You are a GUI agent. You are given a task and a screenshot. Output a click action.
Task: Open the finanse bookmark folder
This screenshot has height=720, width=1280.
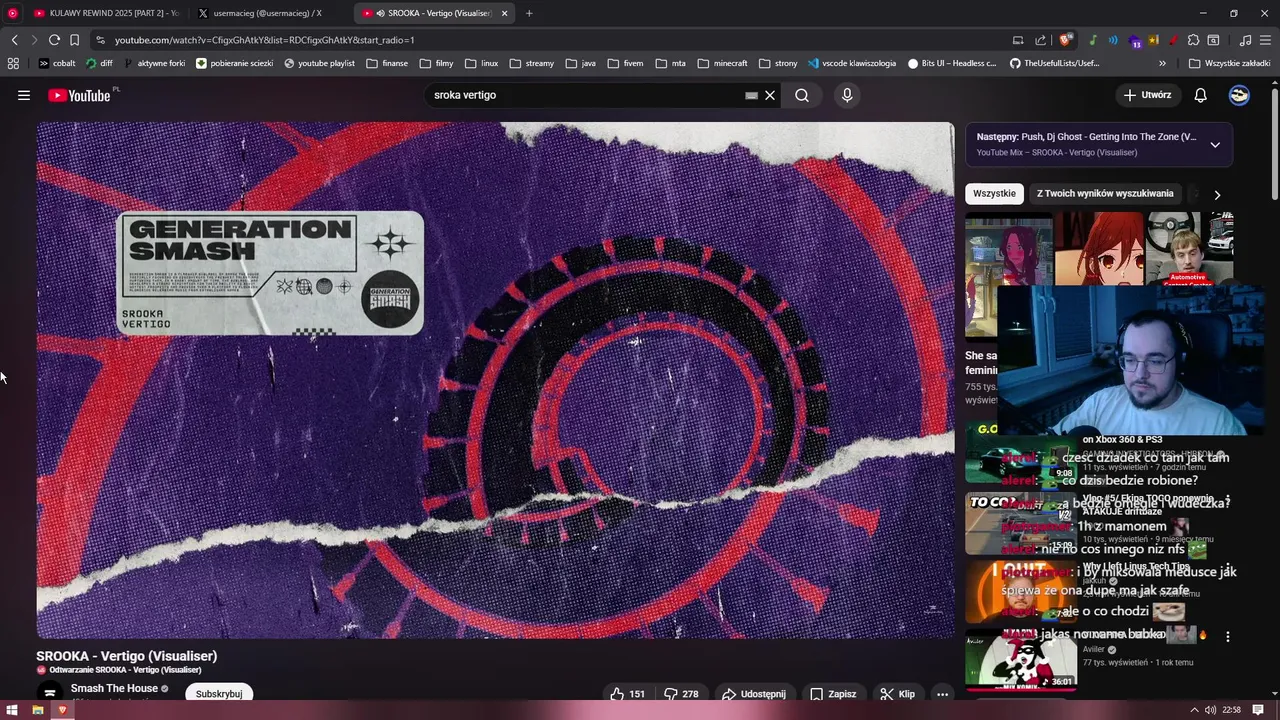point(387,63)
